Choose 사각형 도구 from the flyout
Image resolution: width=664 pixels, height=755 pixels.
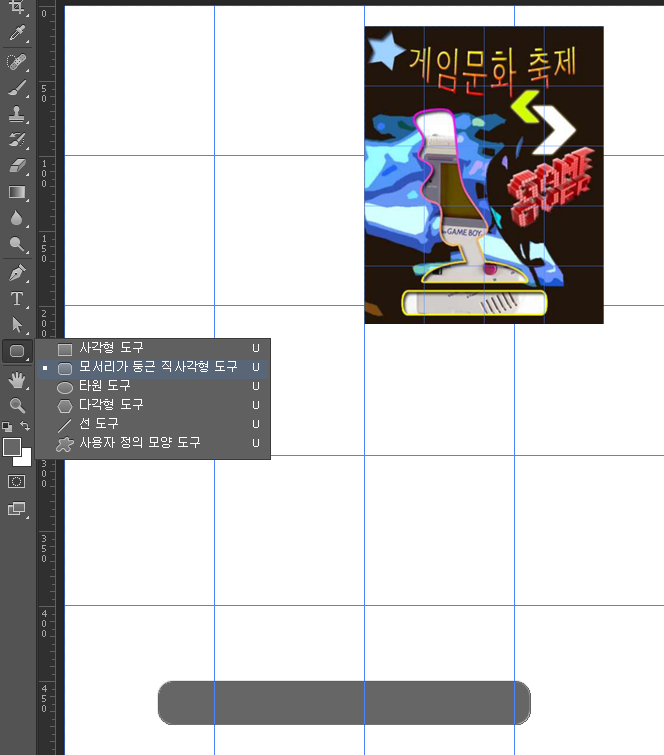pos(153,348)
